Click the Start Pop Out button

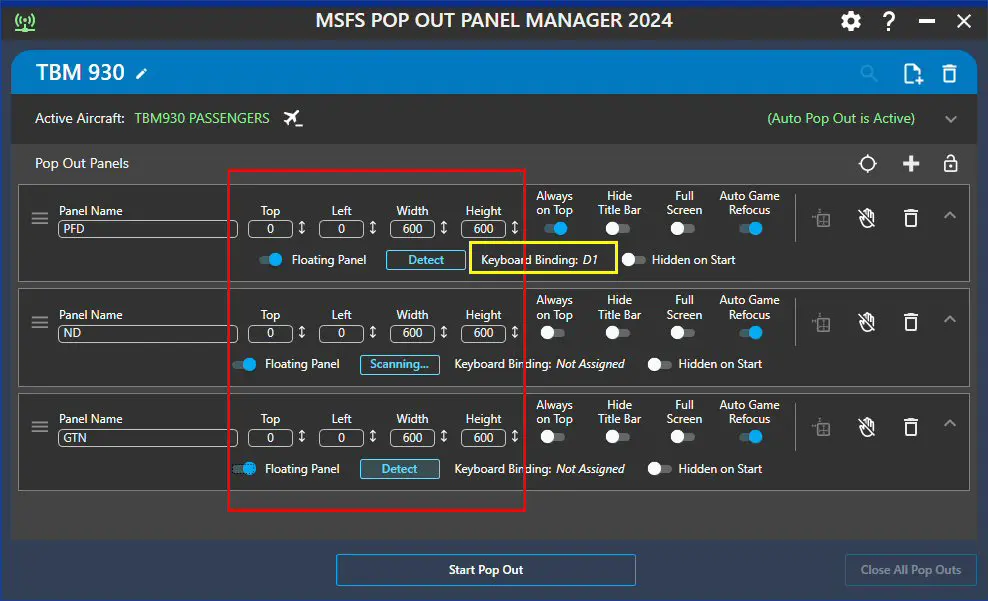point(486,570)
